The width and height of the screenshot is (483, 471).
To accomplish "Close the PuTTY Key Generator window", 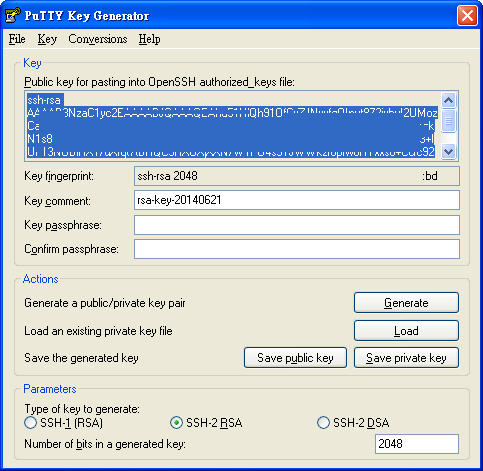I will pos(467,15).
